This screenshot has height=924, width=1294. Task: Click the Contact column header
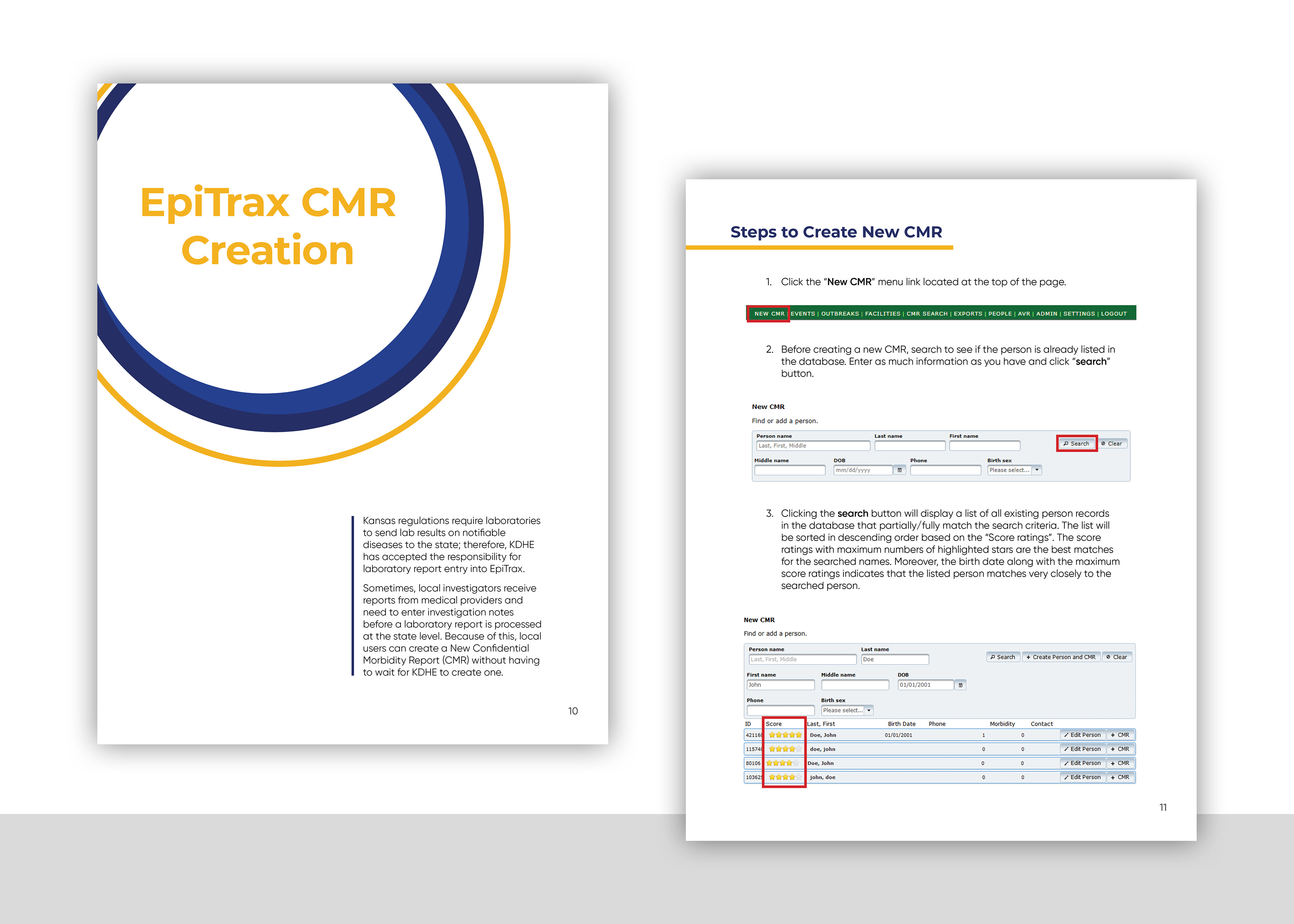coord(1041,724)
